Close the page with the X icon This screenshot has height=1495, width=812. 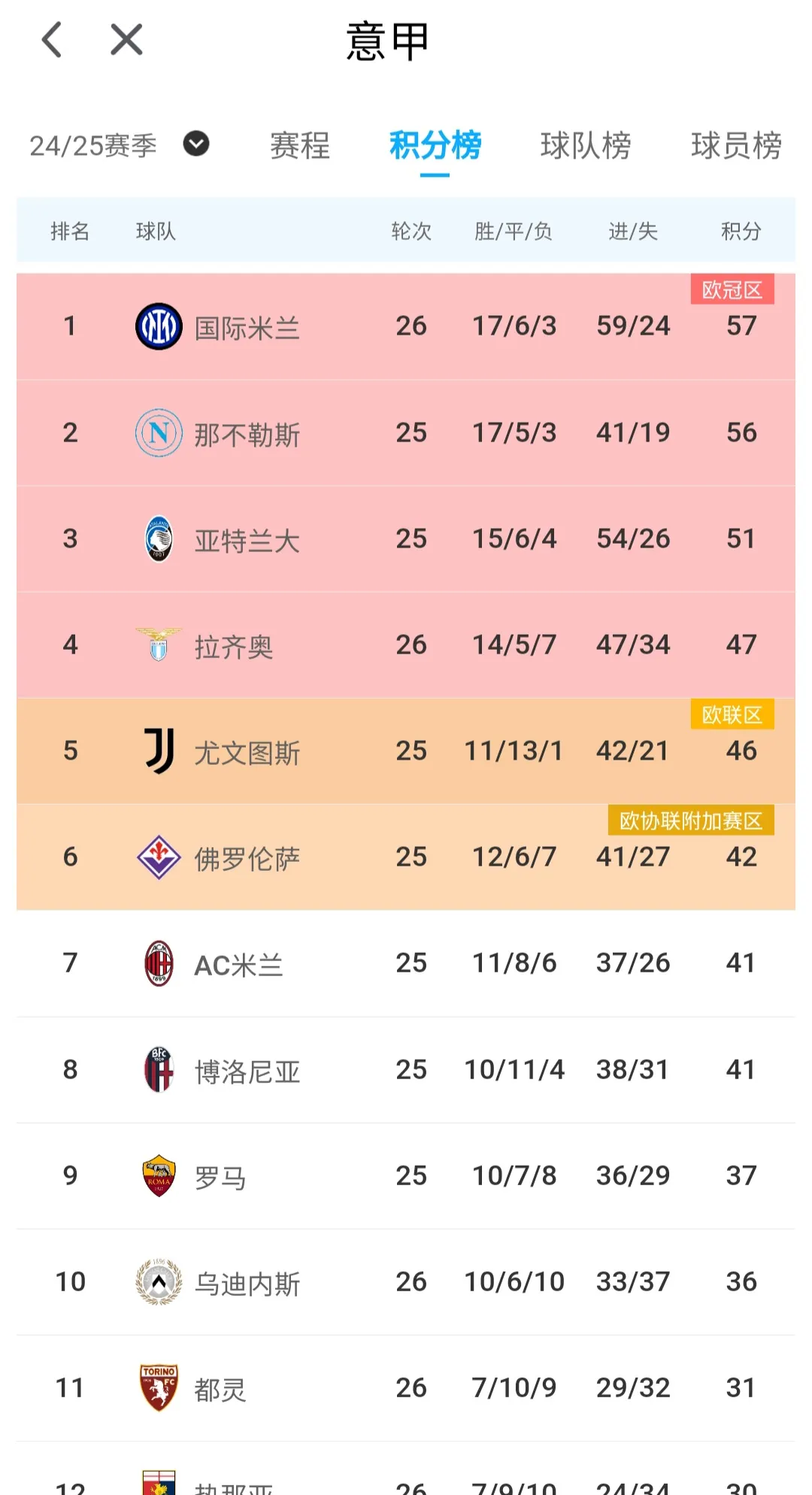click(x=126, y=40)
